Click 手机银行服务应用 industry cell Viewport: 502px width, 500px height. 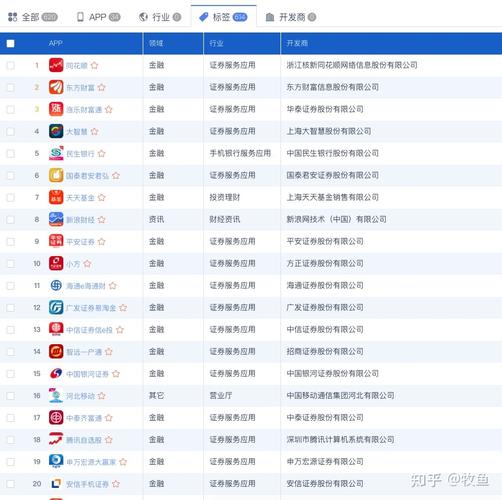click(x=240, y=153)
